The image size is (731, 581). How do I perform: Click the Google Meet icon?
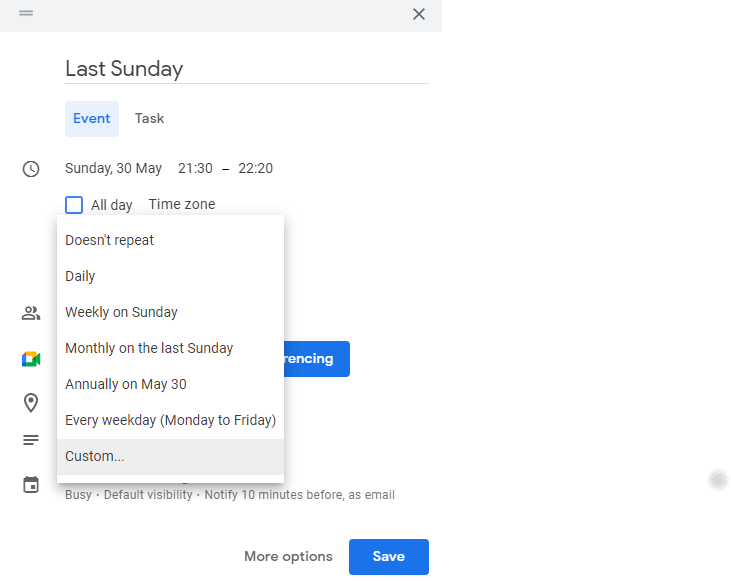pyautogui.click(x=31, y=359)
